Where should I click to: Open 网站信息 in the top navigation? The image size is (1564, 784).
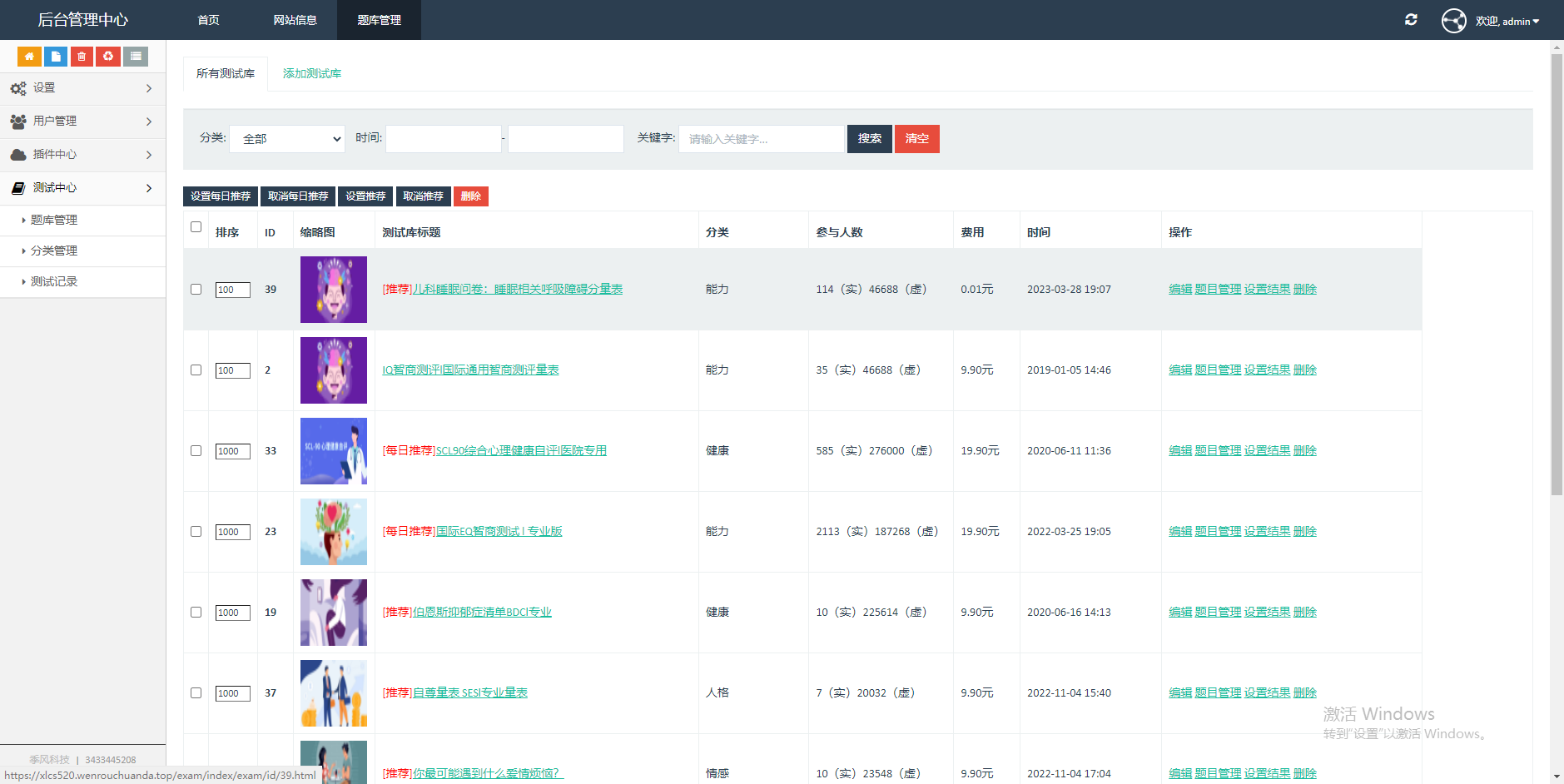tap(295, 20)
